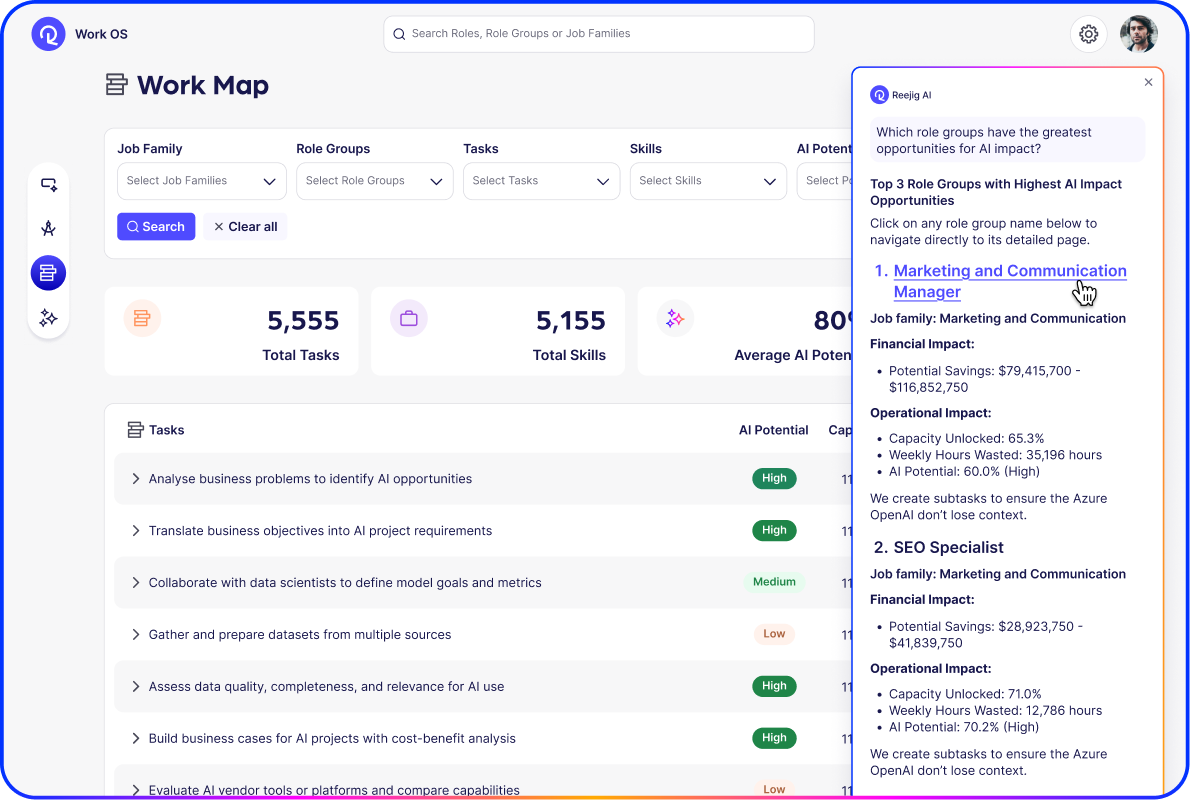Screen dimensions: 1190x800
Task: Open the user profile avatar
Action: 1138,34
